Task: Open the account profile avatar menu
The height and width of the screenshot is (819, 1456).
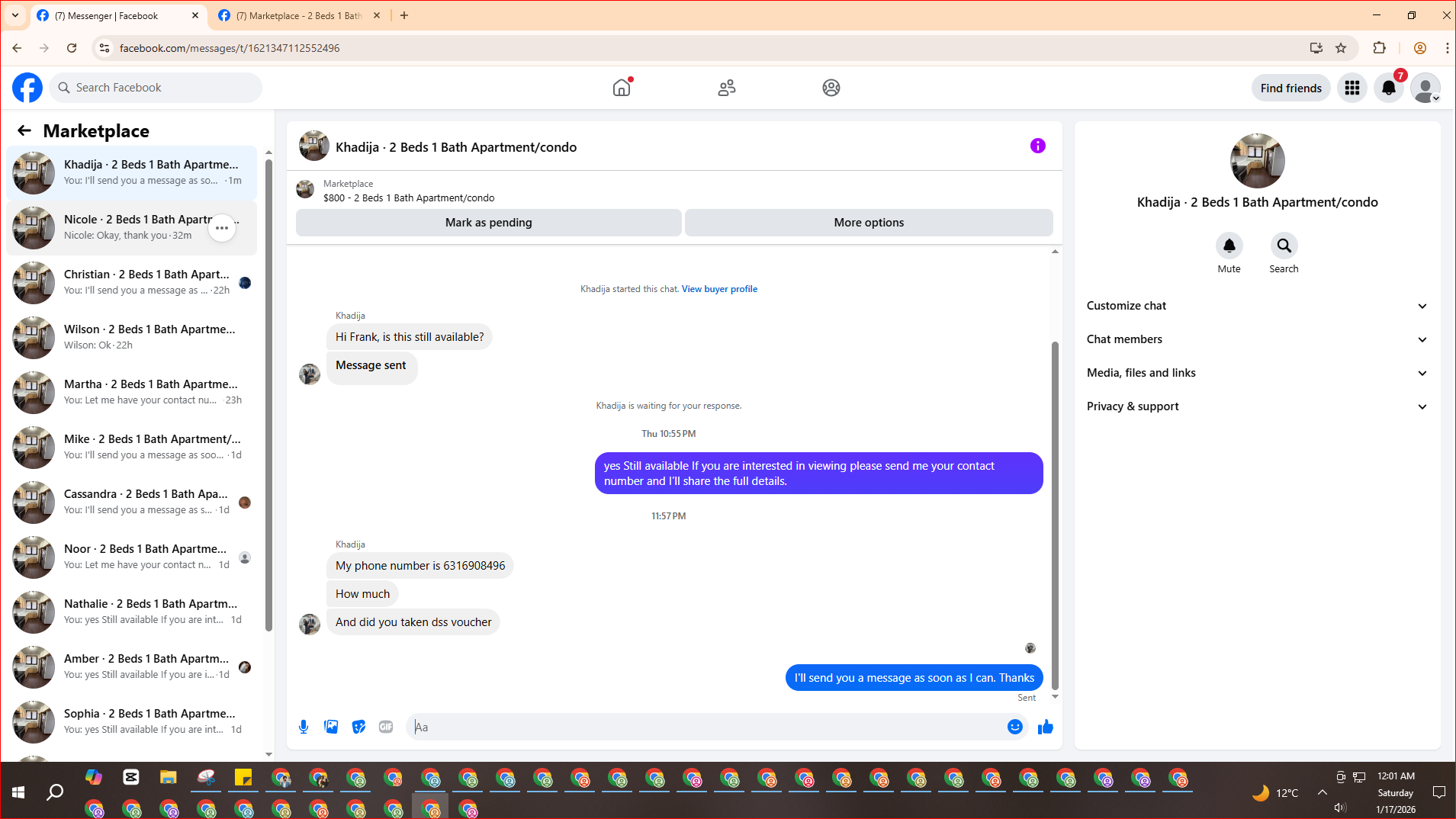Action: [x=1425, y=88]
